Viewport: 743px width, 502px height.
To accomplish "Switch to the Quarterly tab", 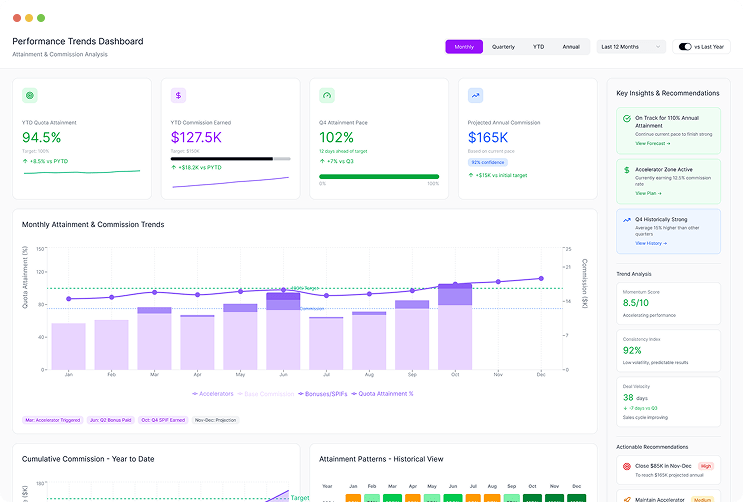I will pos(503,46).
